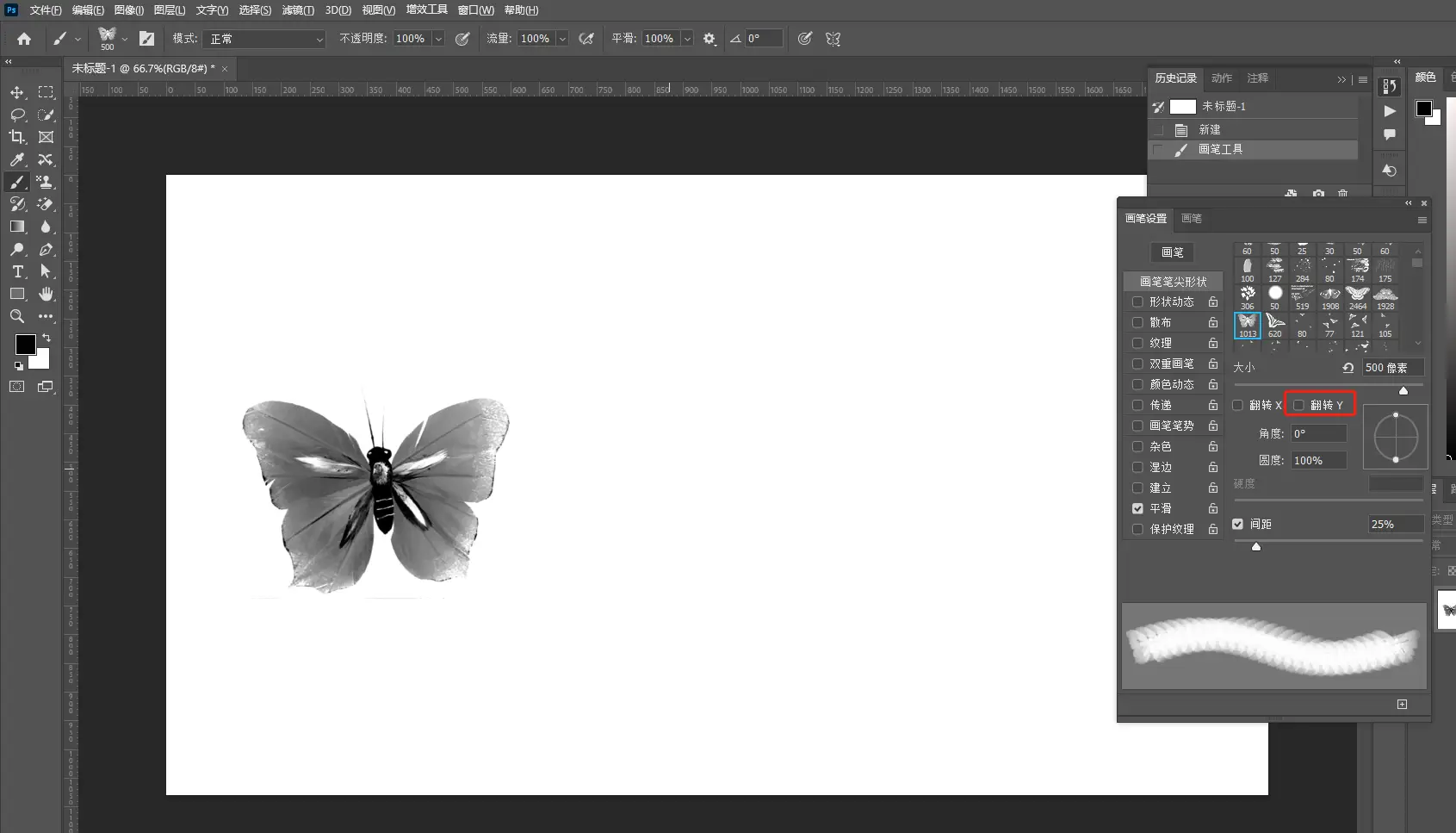Select the Hand tool
Screen dimensions: 1456x833
click(x=46, y=294)
